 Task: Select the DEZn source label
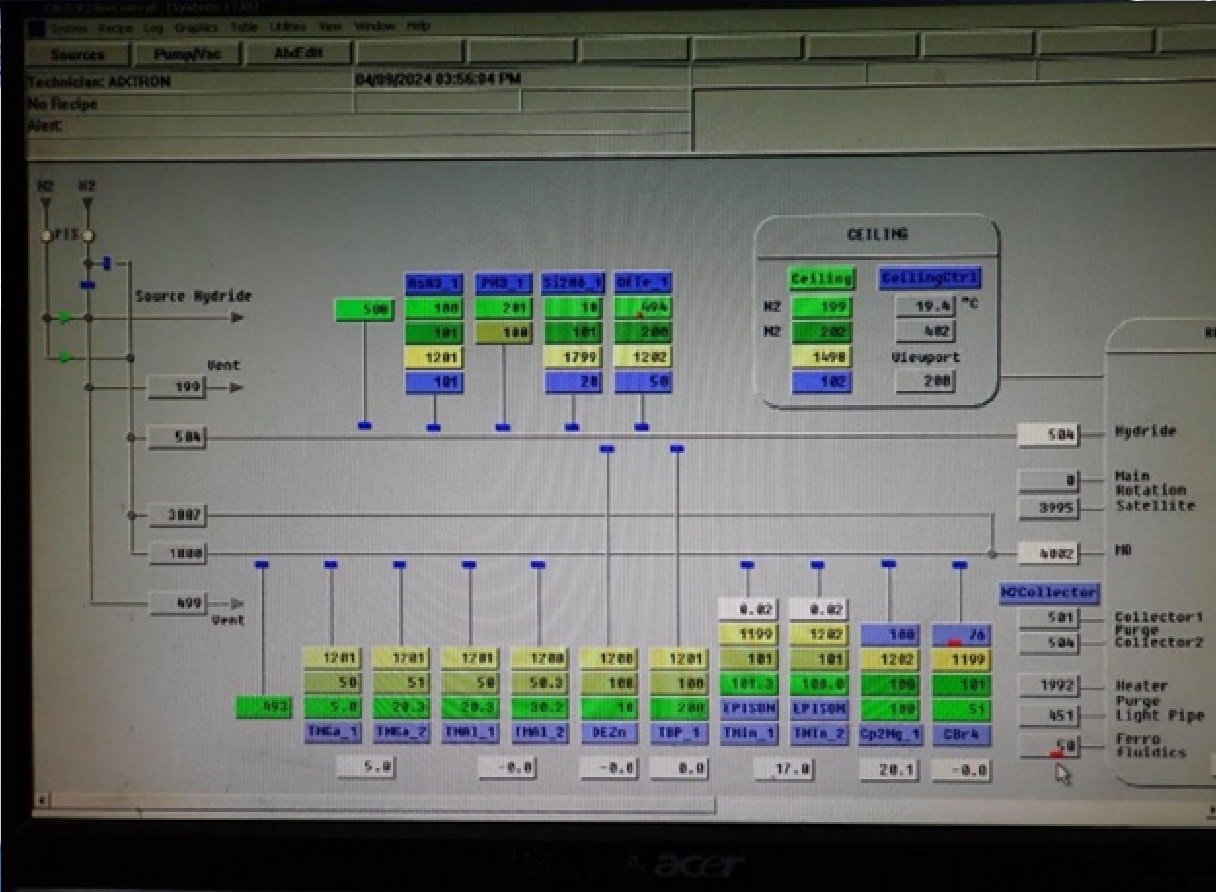609,733
